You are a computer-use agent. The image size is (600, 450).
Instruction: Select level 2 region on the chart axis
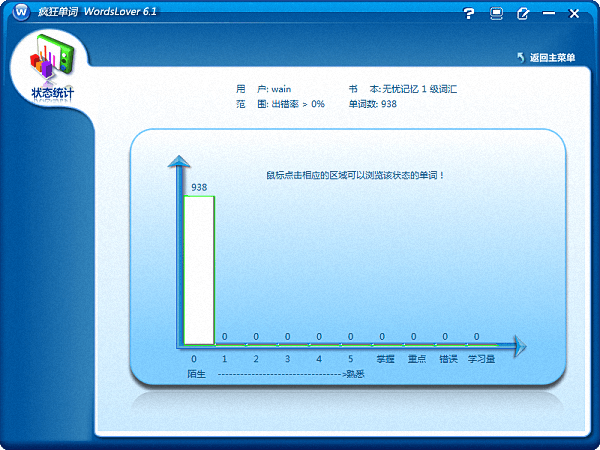(256, 358)
